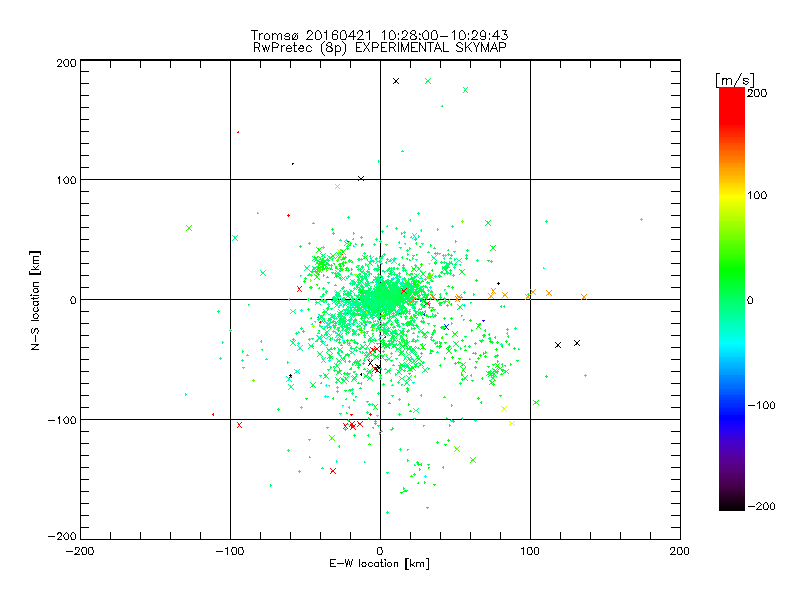Click the 200 label beside the color bar
Screen dimensions: 800x600
point(757,93)
